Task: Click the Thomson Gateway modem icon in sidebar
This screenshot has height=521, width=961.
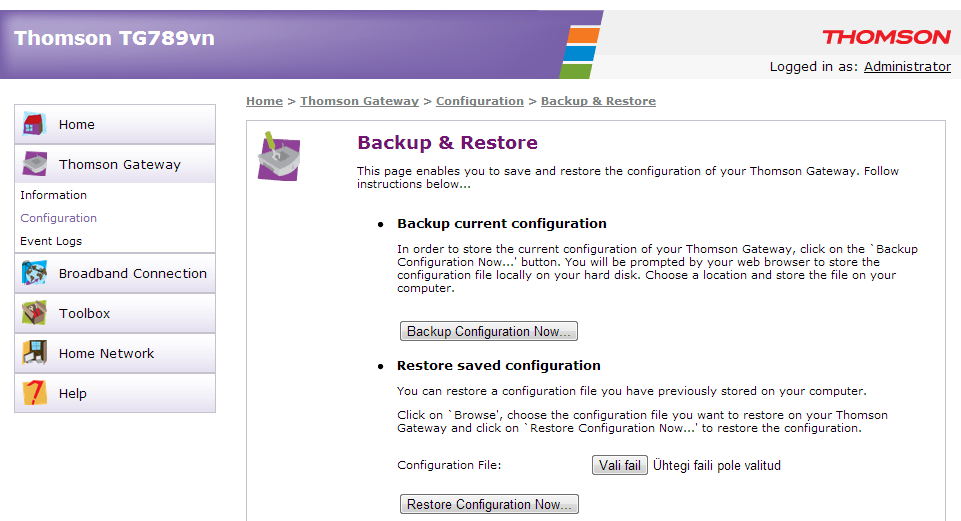Action: [34, 164]
